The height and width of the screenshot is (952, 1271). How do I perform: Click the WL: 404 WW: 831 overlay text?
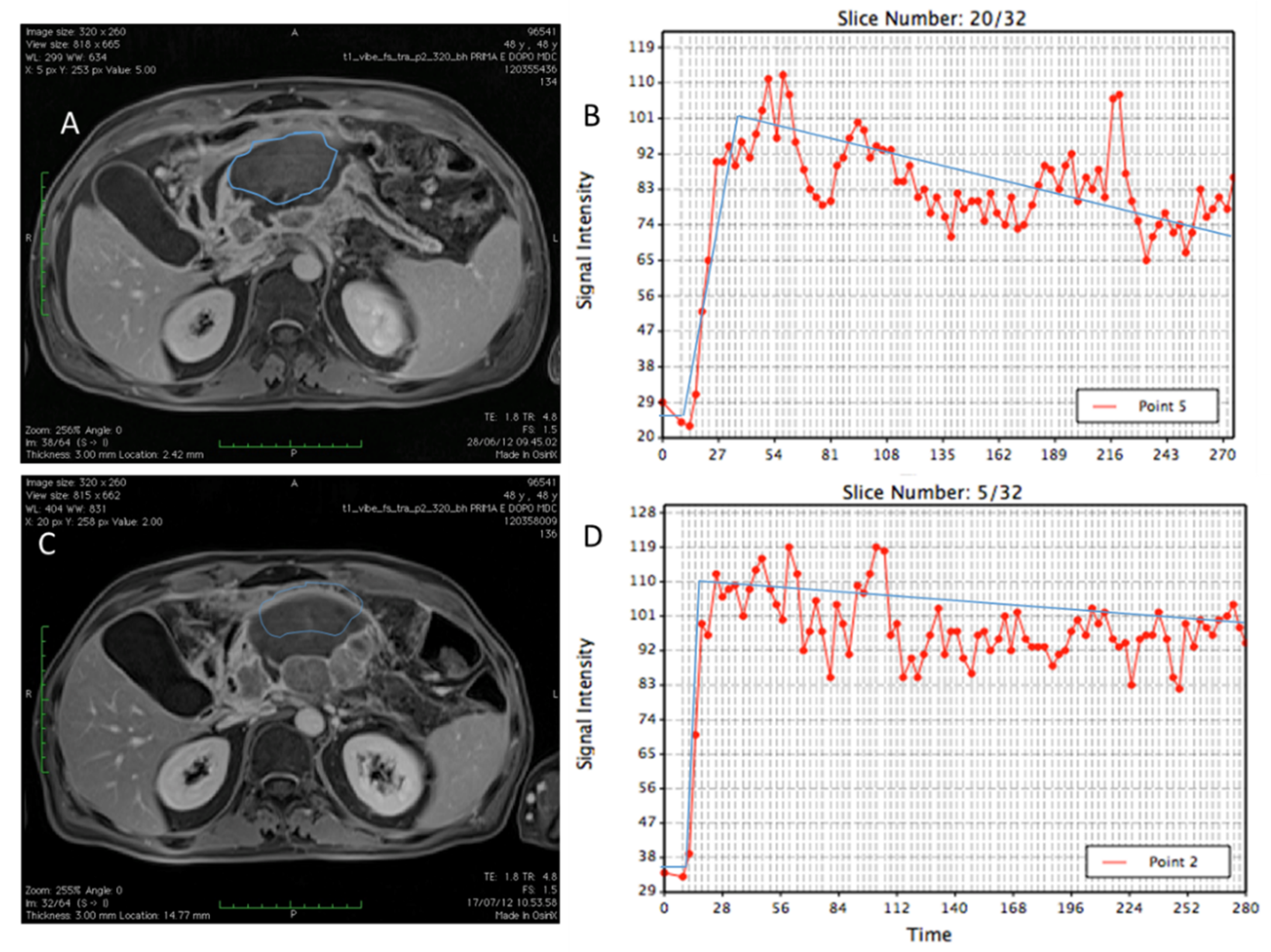point(65,509)
